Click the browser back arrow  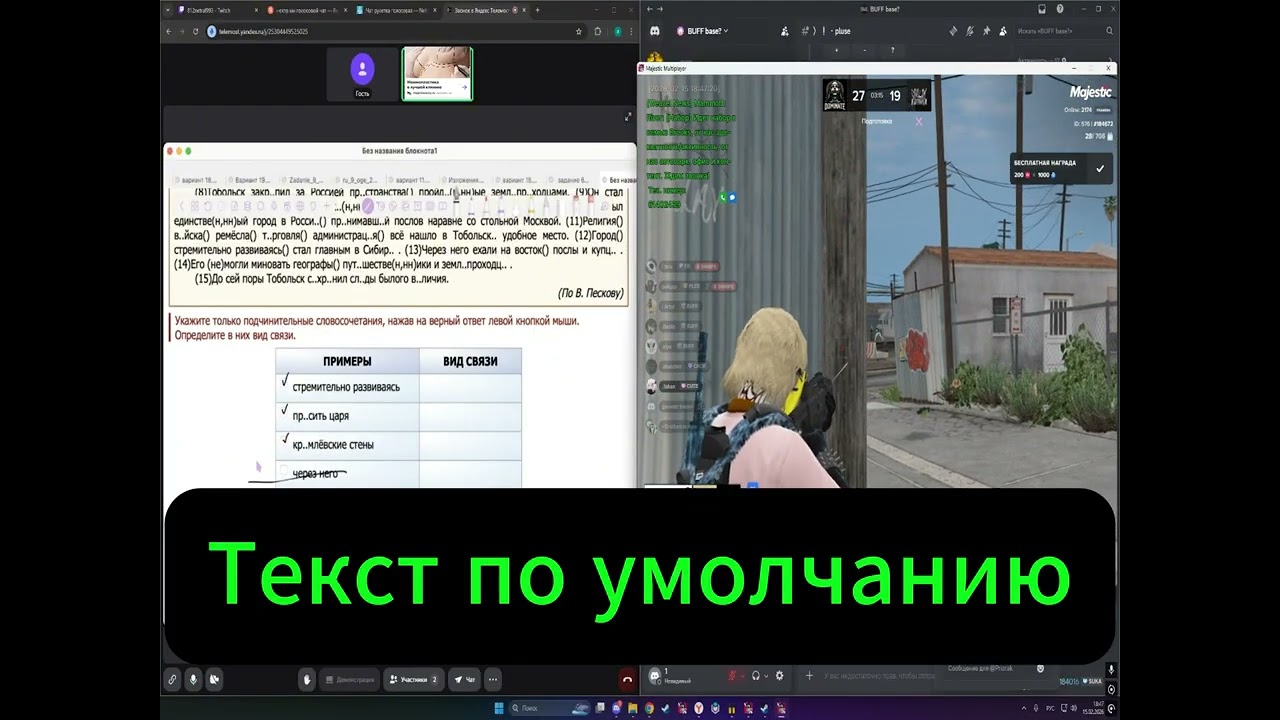pyautogui.click(x=168, y=31)
